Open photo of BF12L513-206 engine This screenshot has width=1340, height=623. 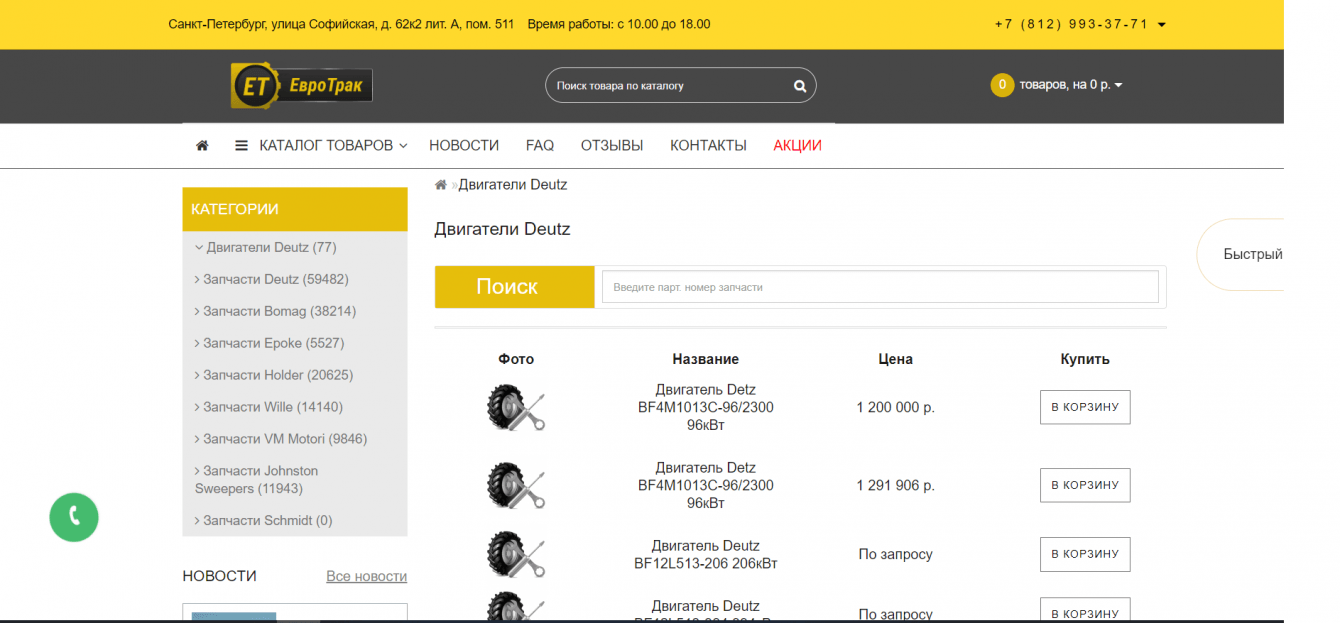click(x=516, y=554)
